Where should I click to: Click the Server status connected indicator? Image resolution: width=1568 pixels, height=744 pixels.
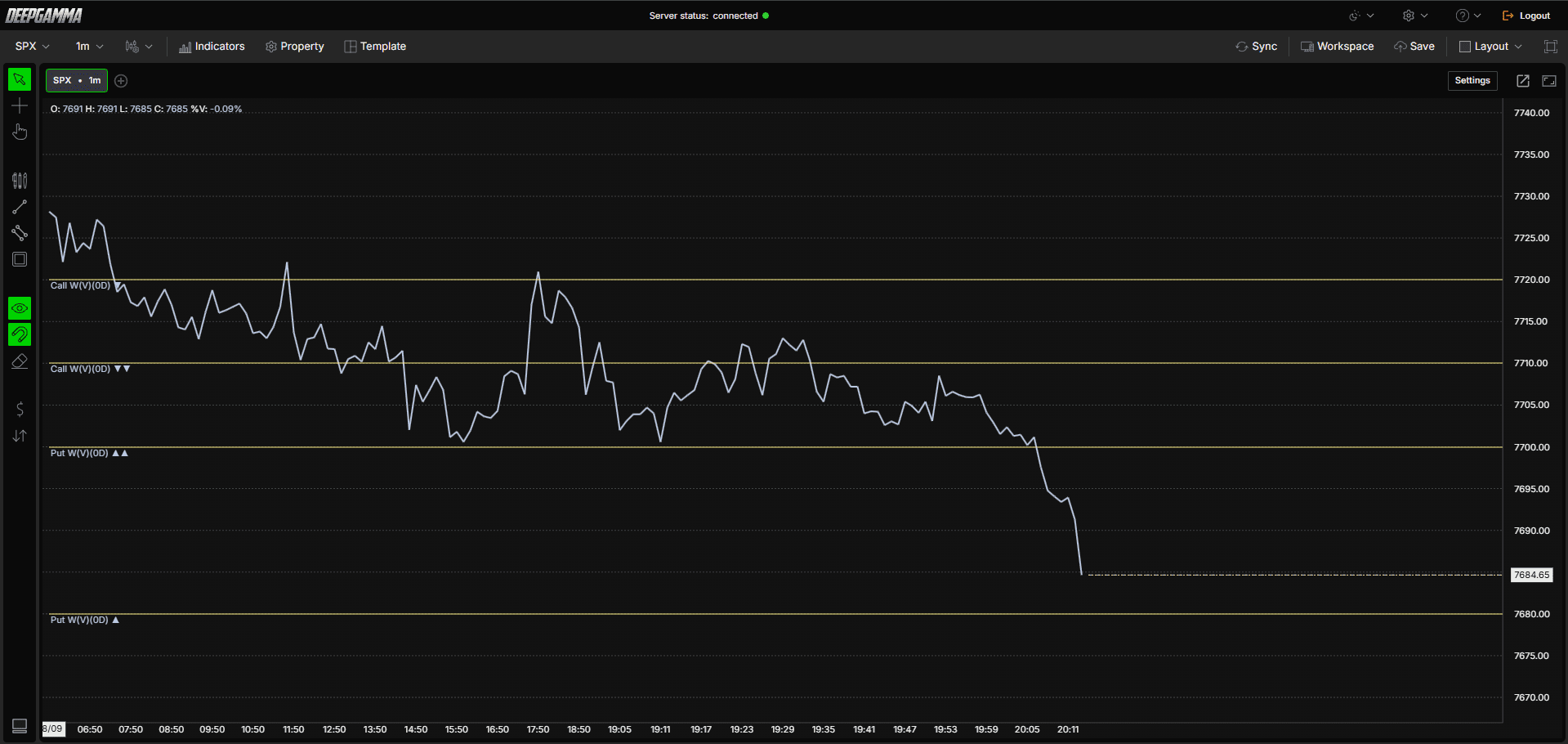pos(708,16)
